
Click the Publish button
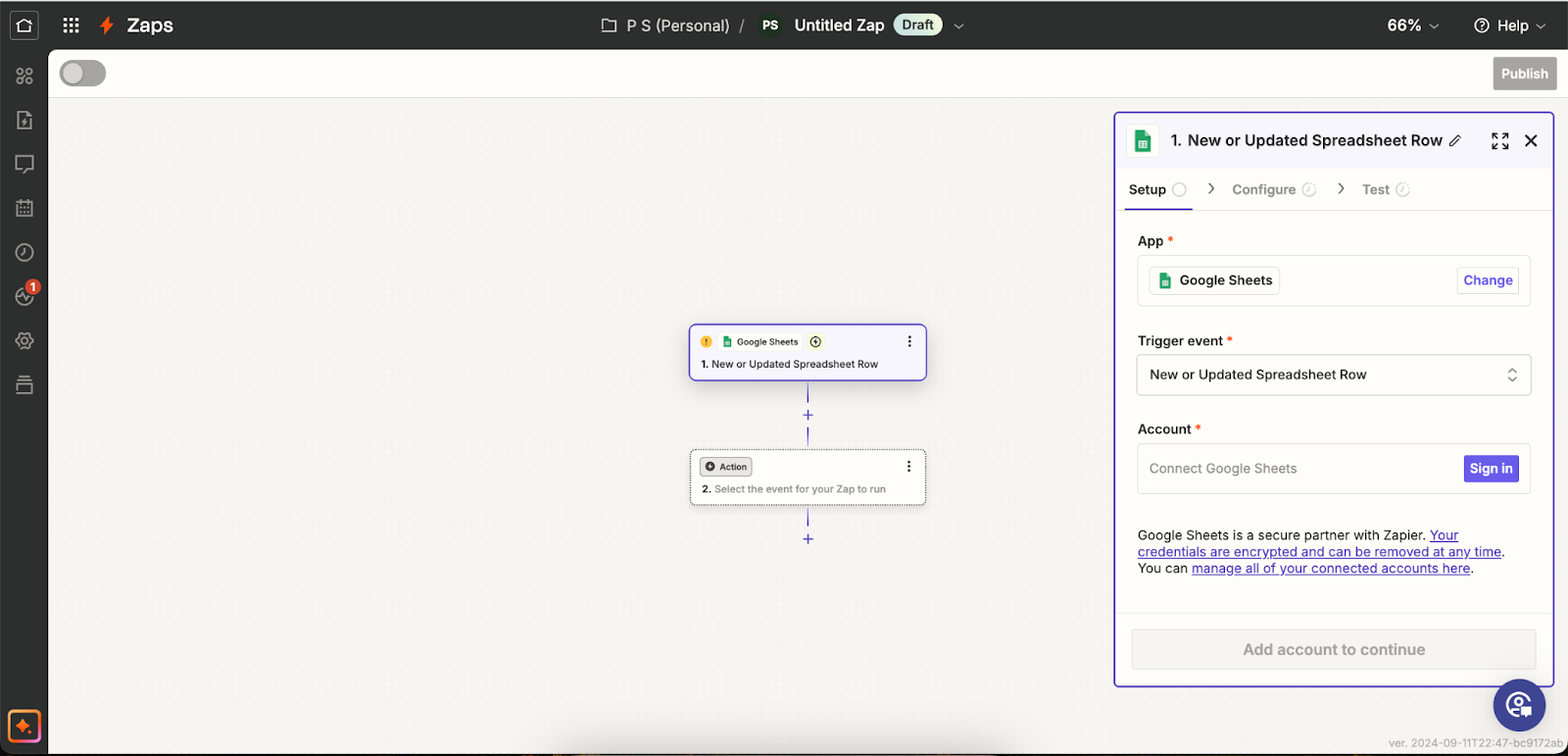tap(1524, 74)
